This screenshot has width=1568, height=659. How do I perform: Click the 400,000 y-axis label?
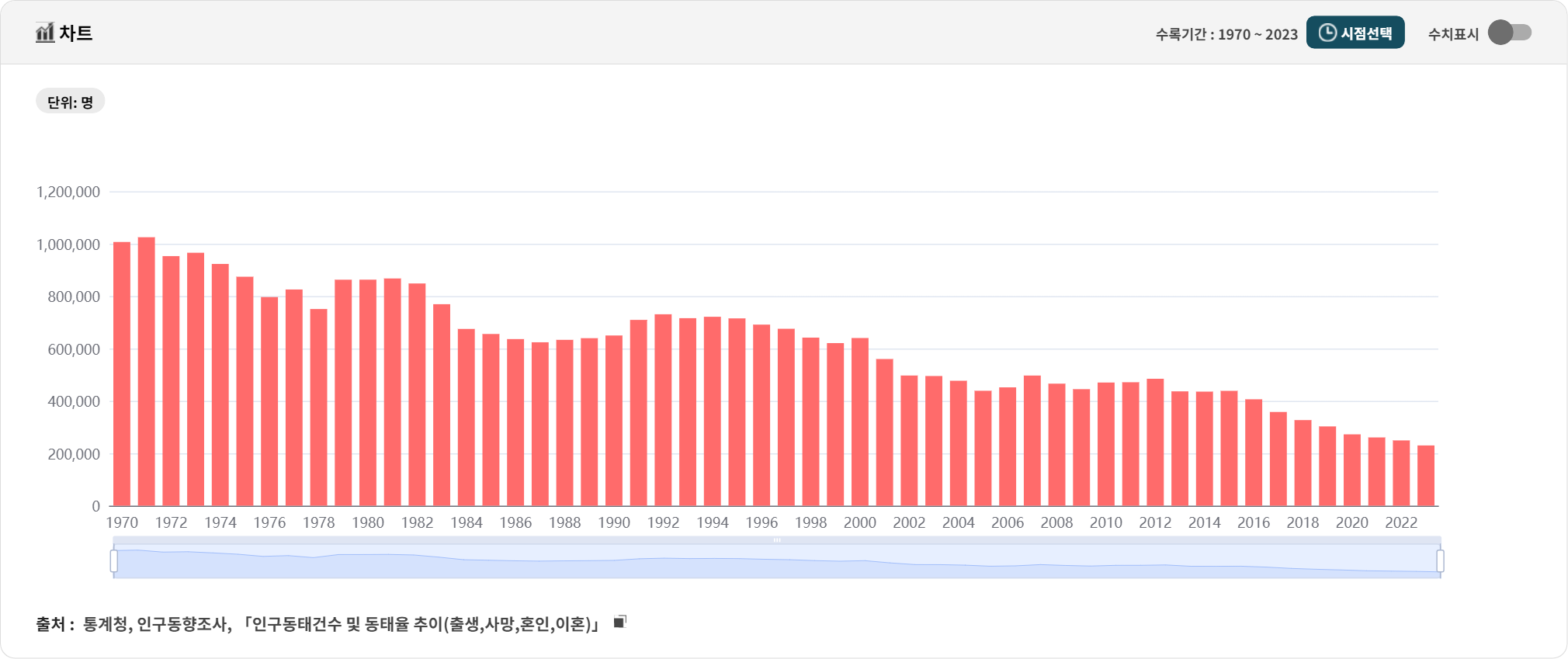coord(74,401)
